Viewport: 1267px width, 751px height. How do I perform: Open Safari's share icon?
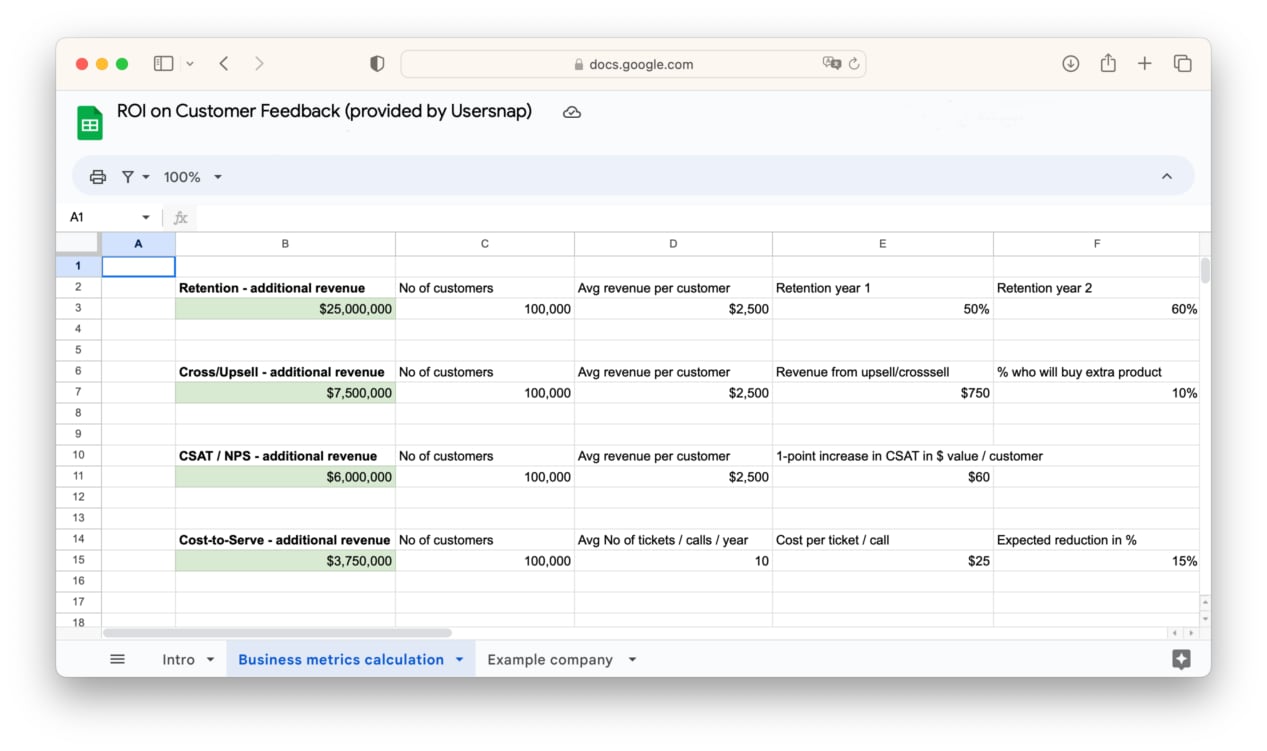[1107, 63]
